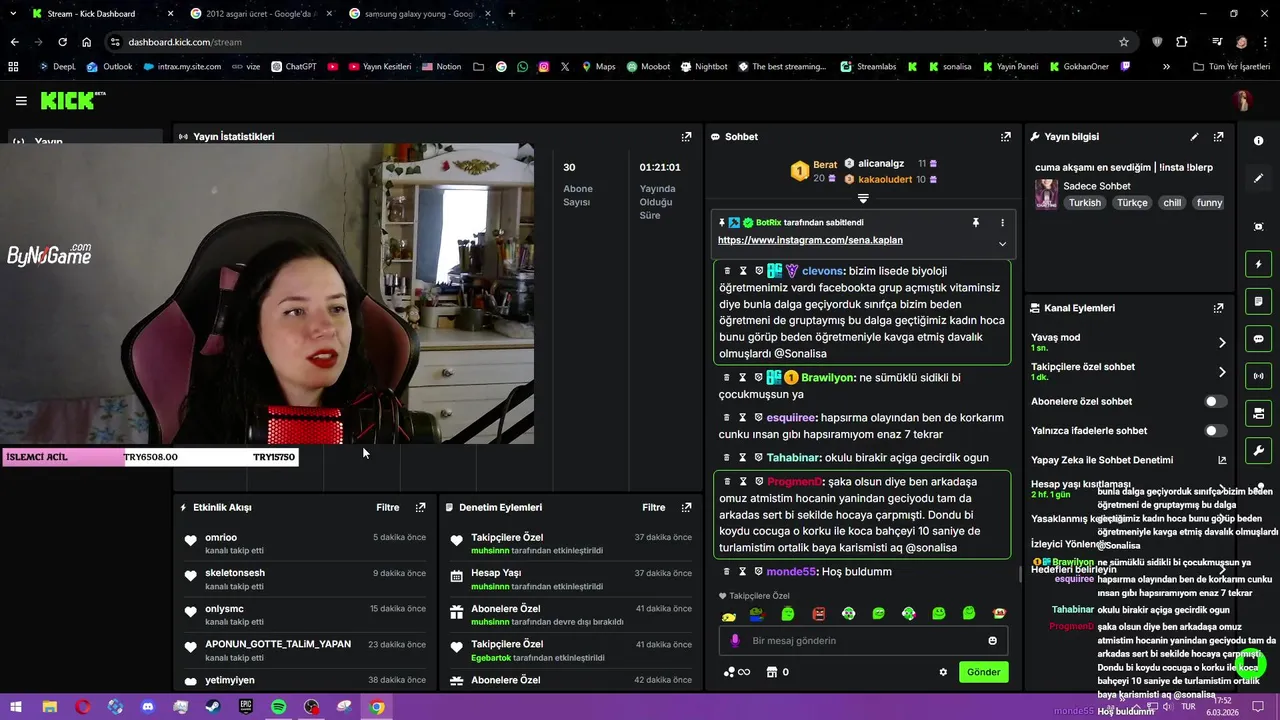The height and width of the screenshot is (720, 1280).
Task: Click the browser address bar
Action: [x=610, y=42]
